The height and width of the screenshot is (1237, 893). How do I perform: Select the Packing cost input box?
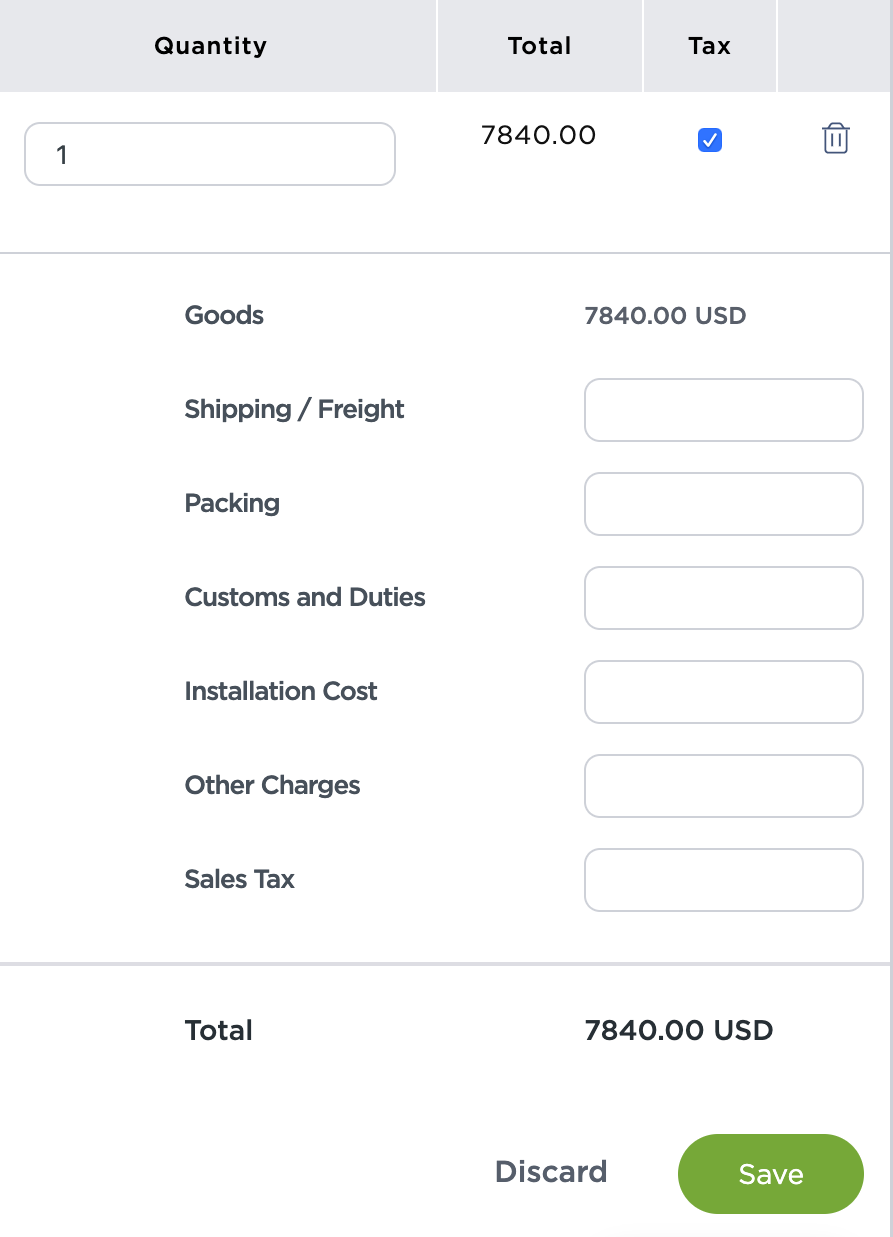click(723, 504)
